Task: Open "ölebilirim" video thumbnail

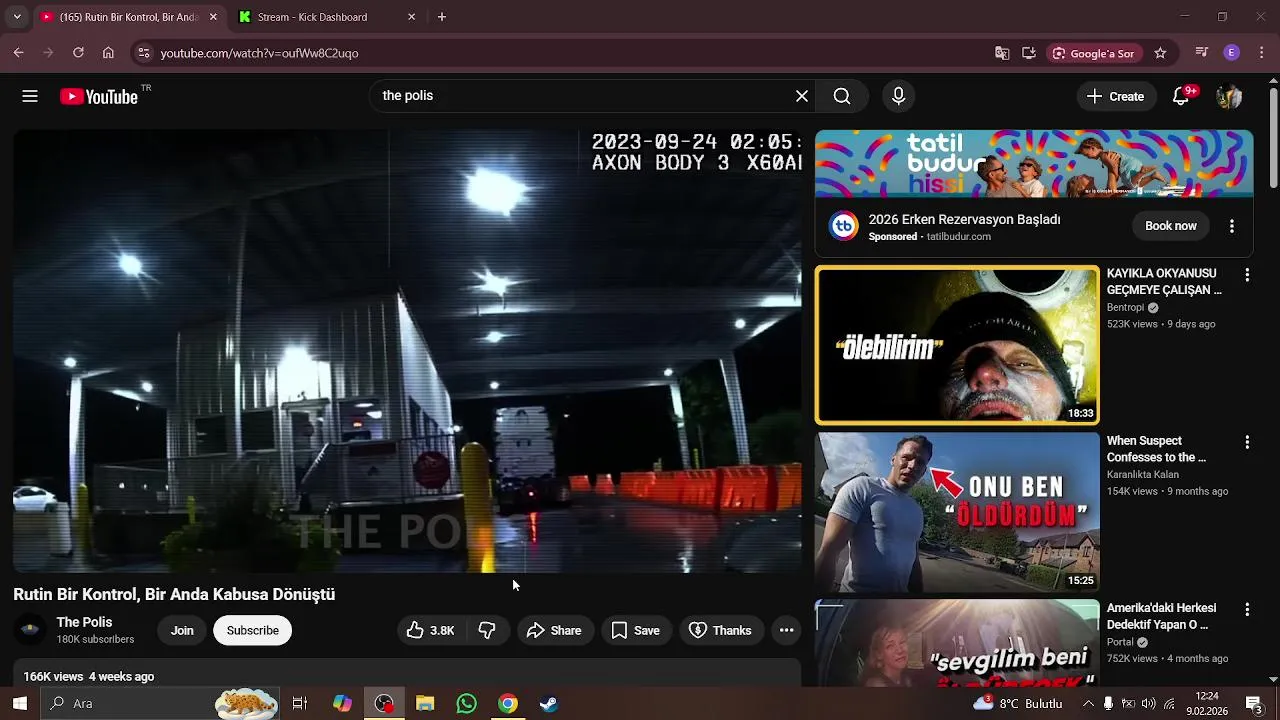Action: coord(957,345)
